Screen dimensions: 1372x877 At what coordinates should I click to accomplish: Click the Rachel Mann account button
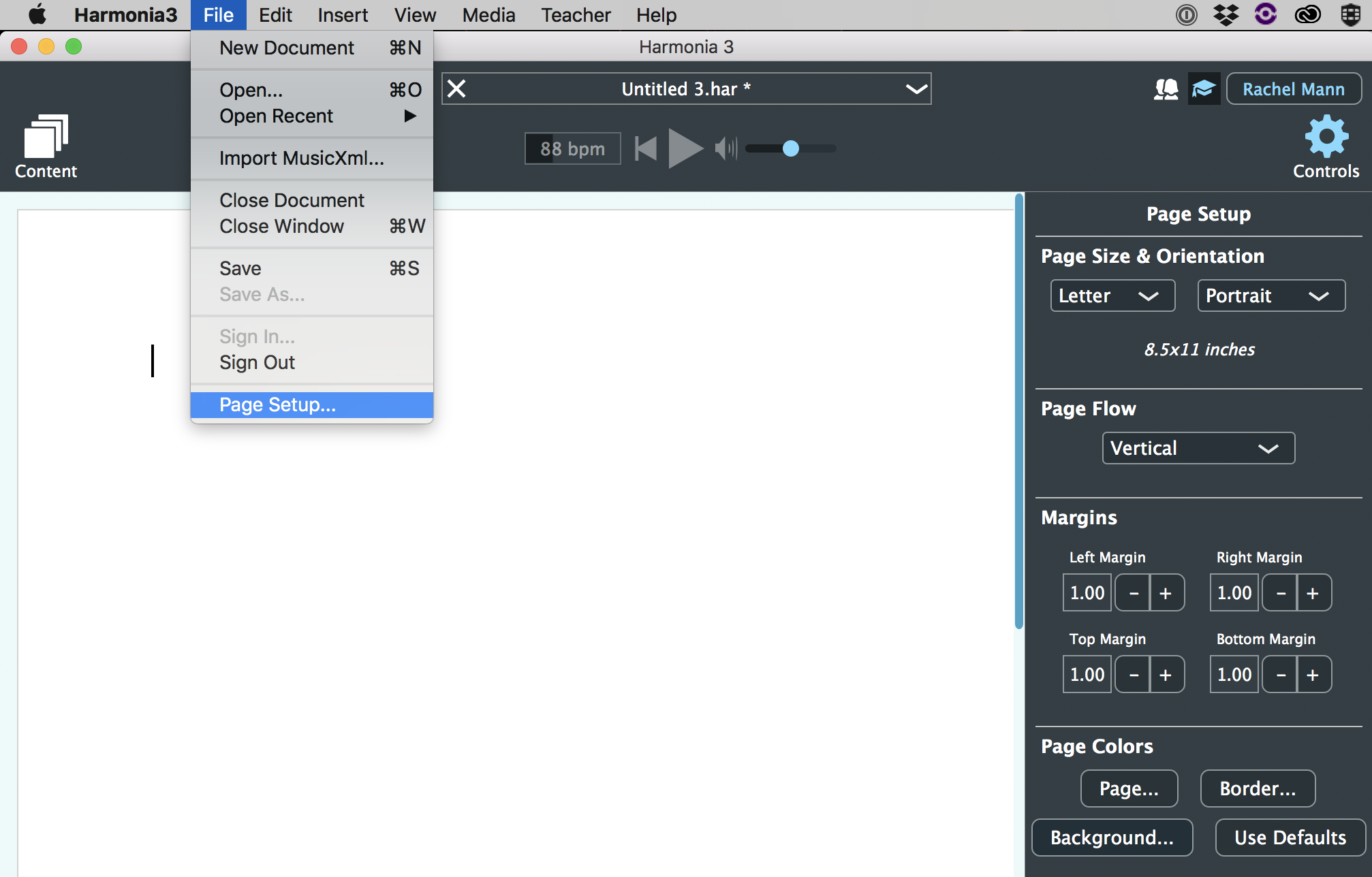tap(1294, 89)
